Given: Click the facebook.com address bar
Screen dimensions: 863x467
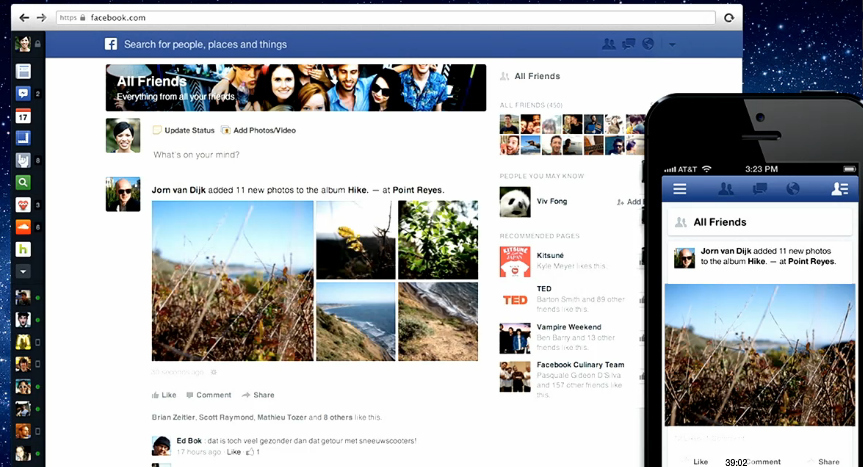Looking at the screenshot, I should pos(385,18).
